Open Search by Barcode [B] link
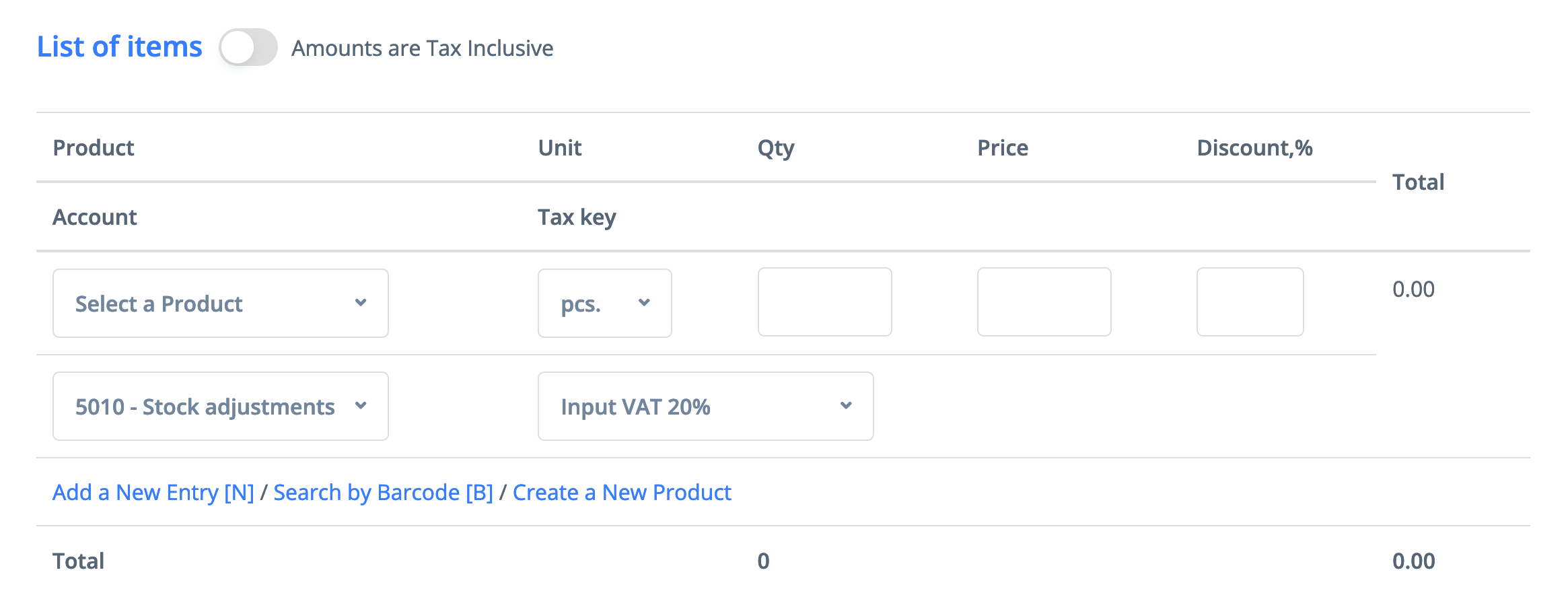The image size is (1568, 599). [383, 493]
